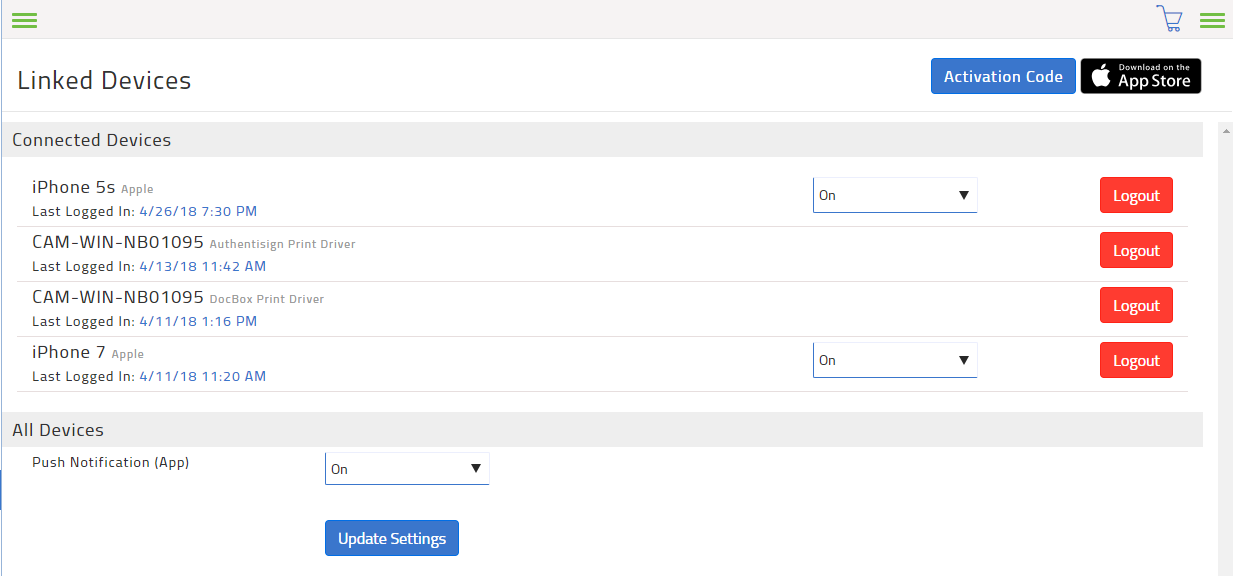1233x576 pixels.
Task: Click the iPhone 7 last login date
Action: pos(202,377)
